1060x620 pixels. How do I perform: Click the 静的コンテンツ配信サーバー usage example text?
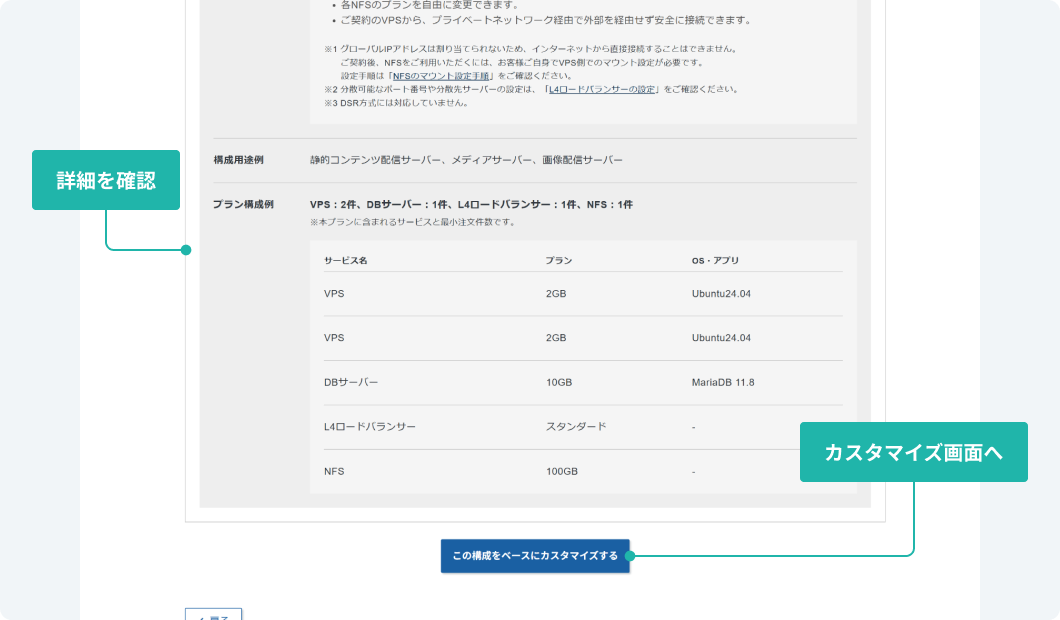pyautogui.click(x=466, y=160)
